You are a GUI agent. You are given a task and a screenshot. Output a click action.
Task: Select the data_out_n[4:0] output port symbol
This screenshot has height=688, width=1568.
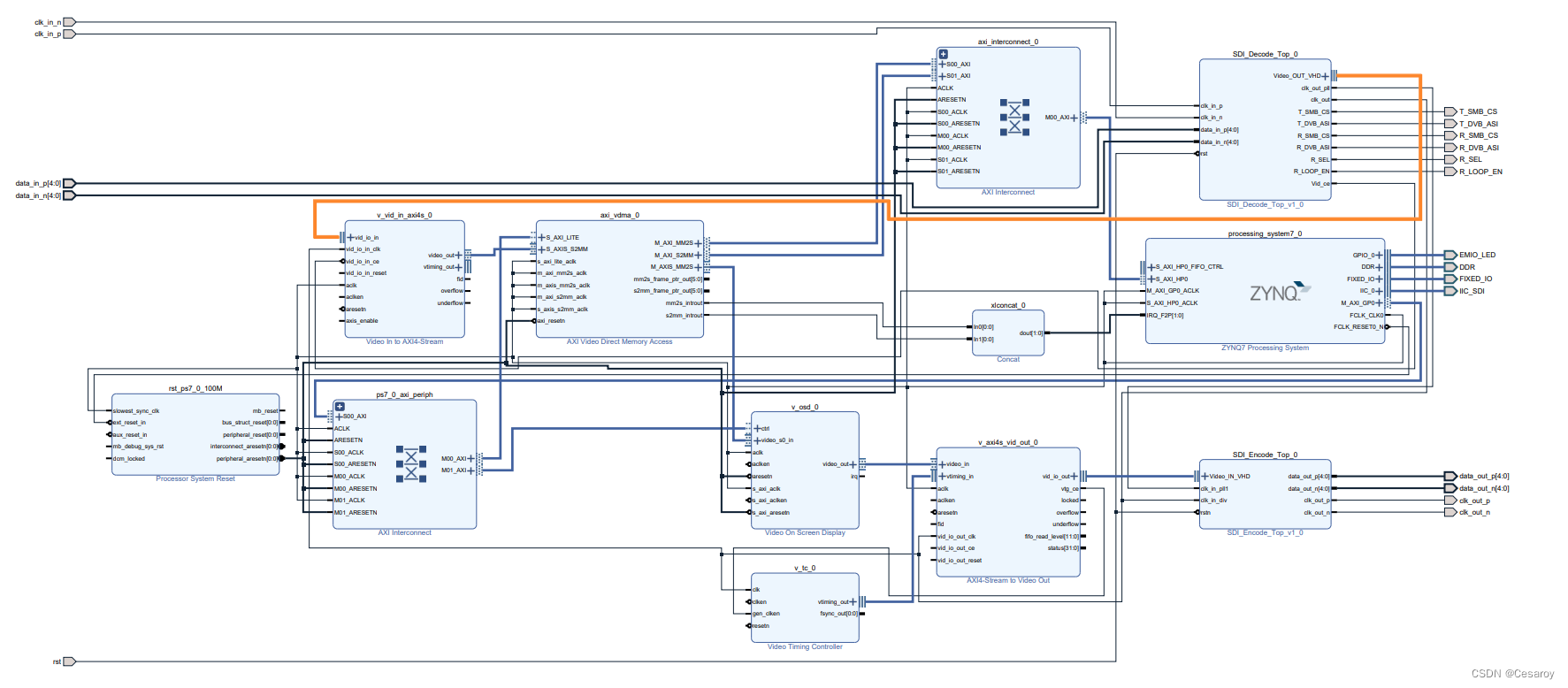[x=1450, y=488]
